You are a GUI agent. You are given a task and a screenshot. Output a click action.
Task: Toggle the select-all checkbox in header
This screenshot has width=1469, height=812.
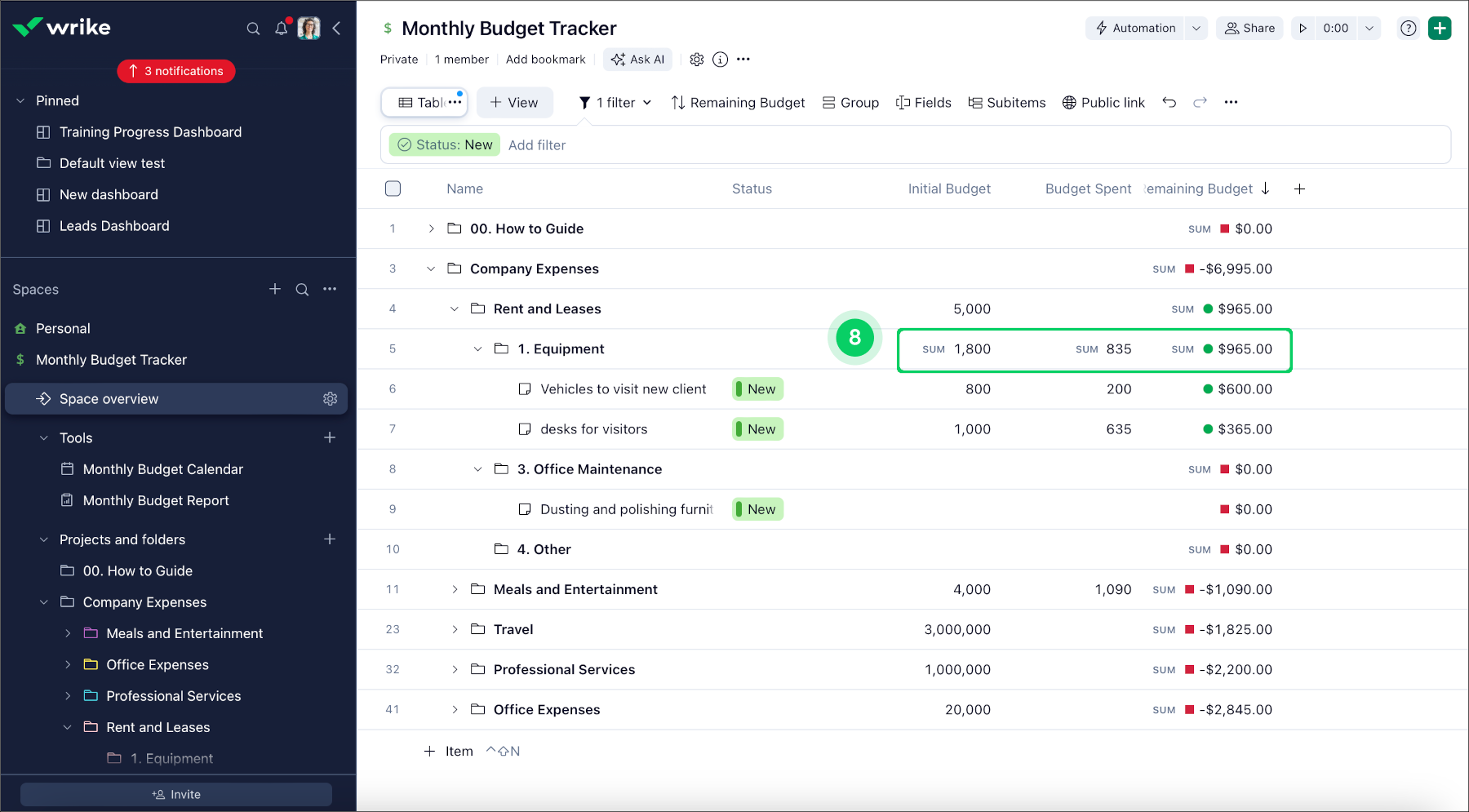coord(393,189)
